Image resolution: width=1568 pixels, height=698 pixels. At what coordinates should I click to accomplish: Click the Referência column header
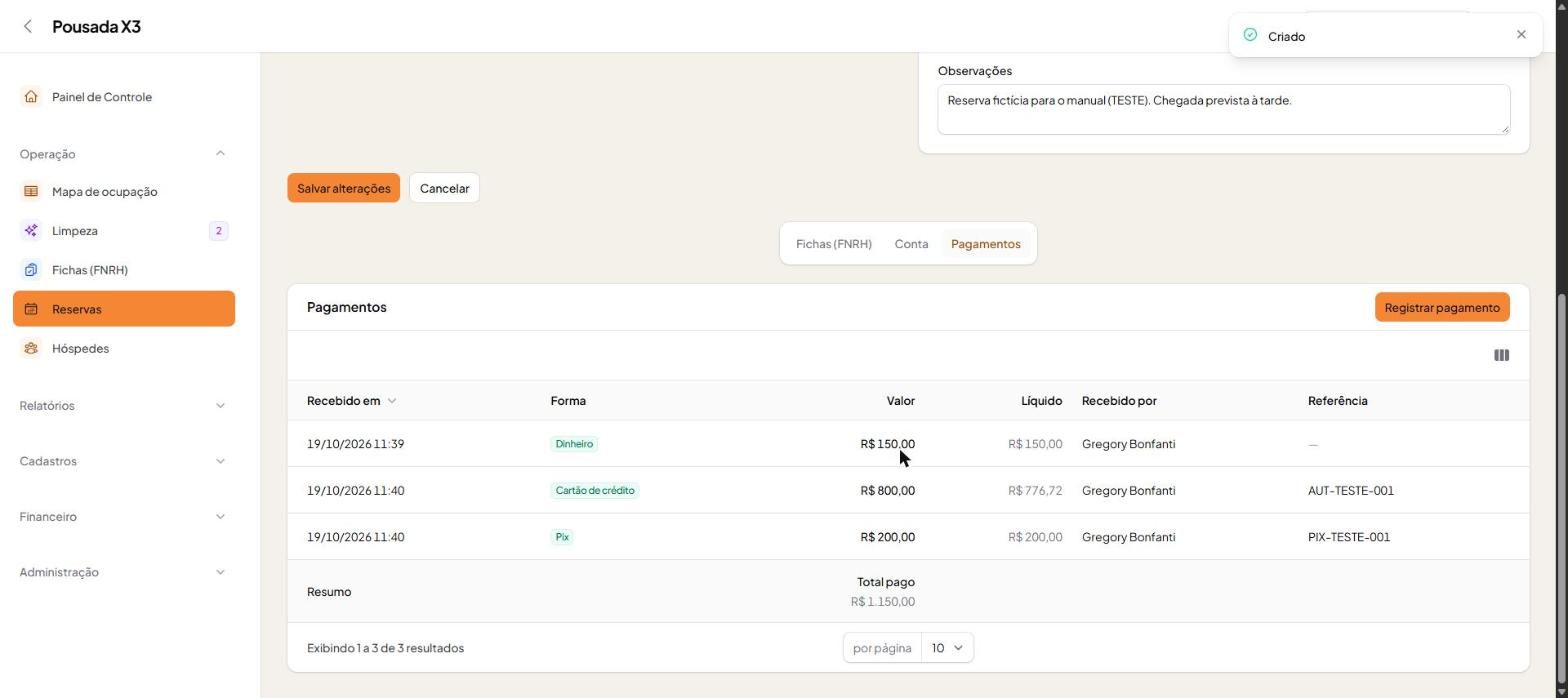tap(1337, 401)
